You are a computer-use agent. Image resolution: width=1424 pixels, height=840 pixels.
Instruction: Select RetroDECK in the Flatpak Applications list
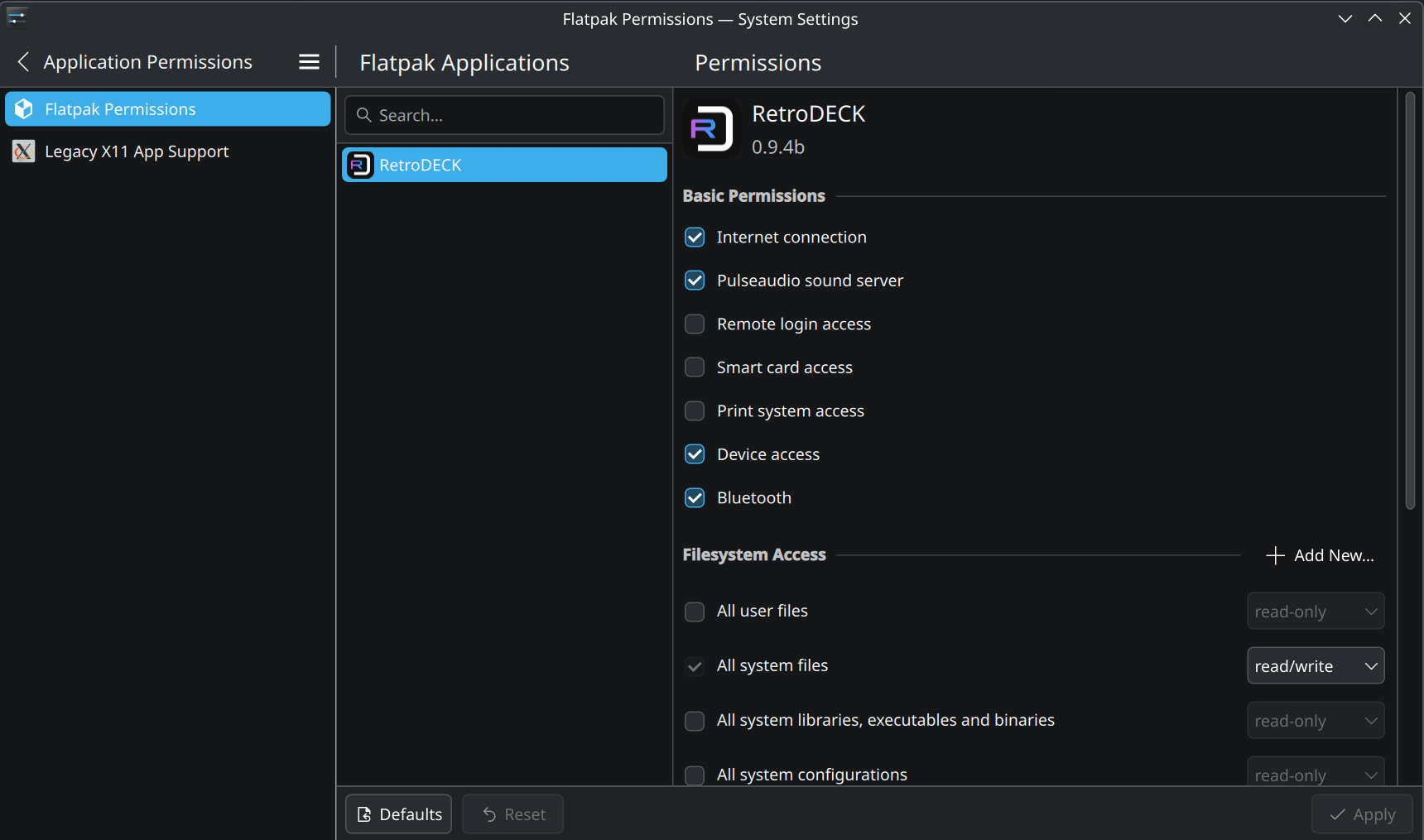click(504, 165)
